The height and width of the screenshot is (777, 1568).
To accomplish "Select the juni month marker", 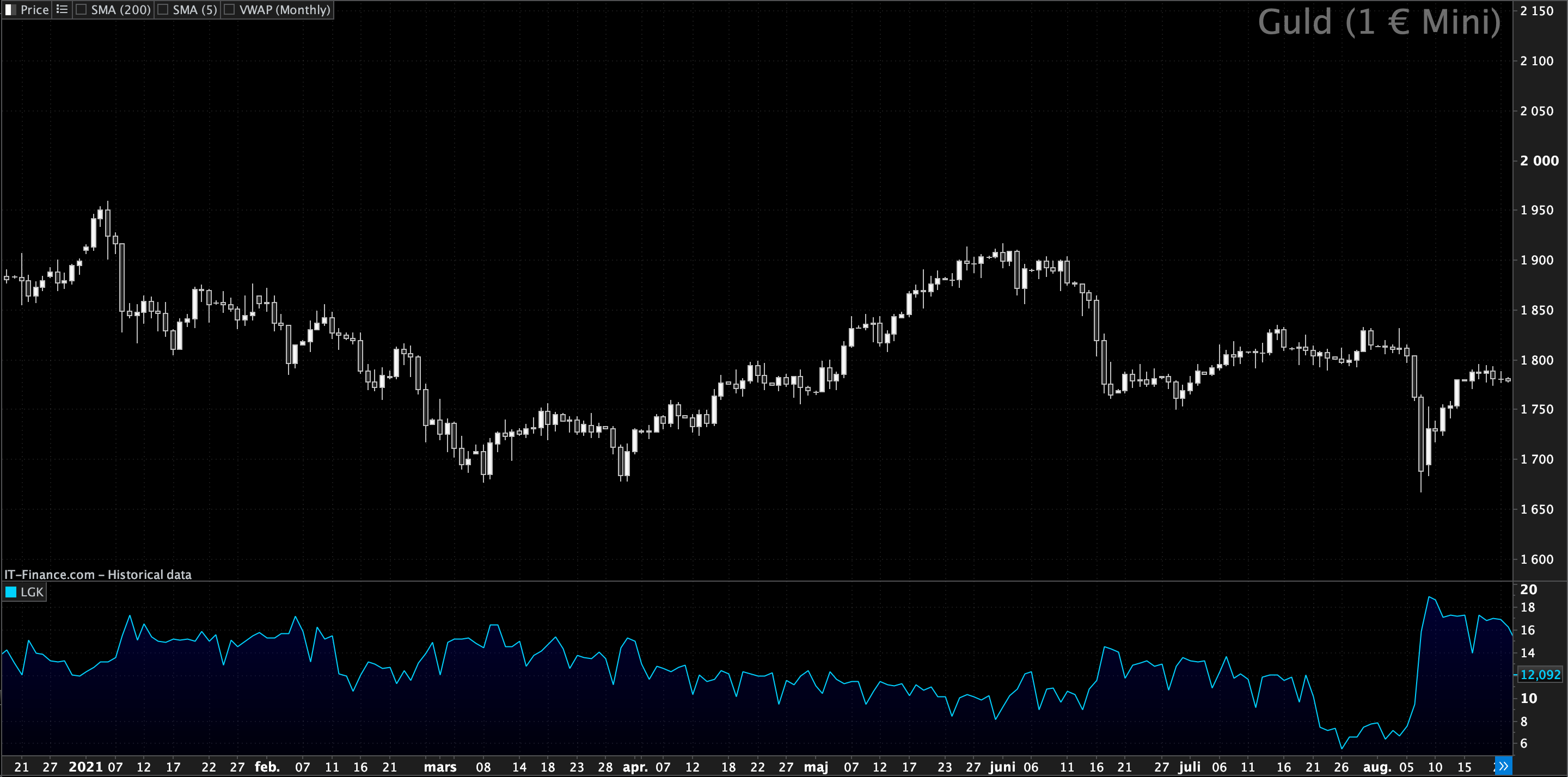I will (x=1002, y=767).
